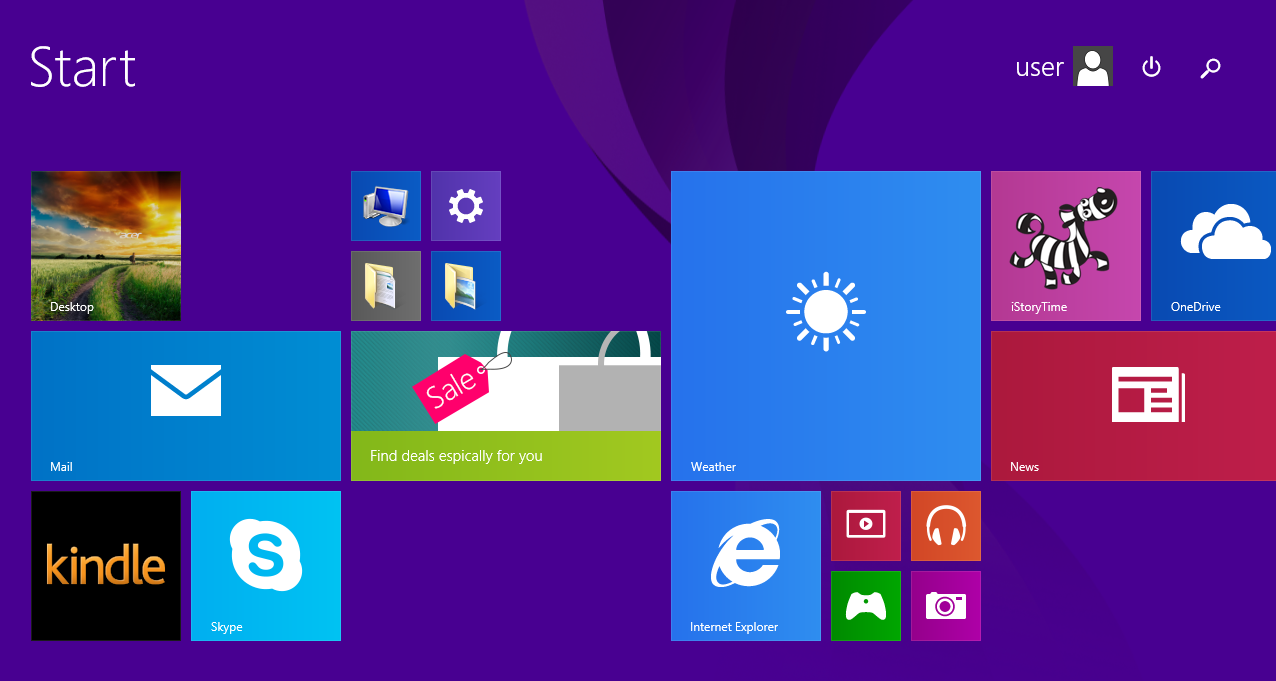This screenshot has height=681, width=1276.
Task: Open the Weather tile
Action: coord(826,326)
